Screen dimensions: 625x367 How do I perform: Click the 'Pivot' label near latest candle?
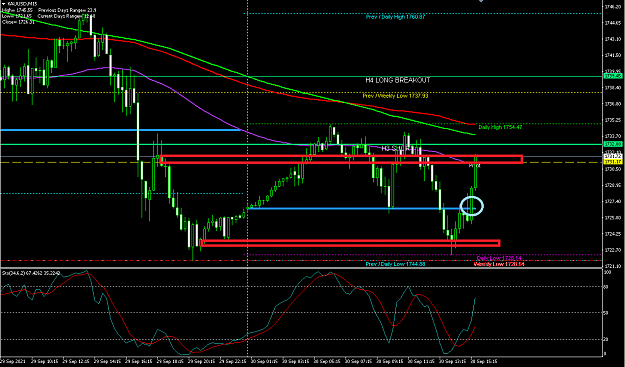474,165
